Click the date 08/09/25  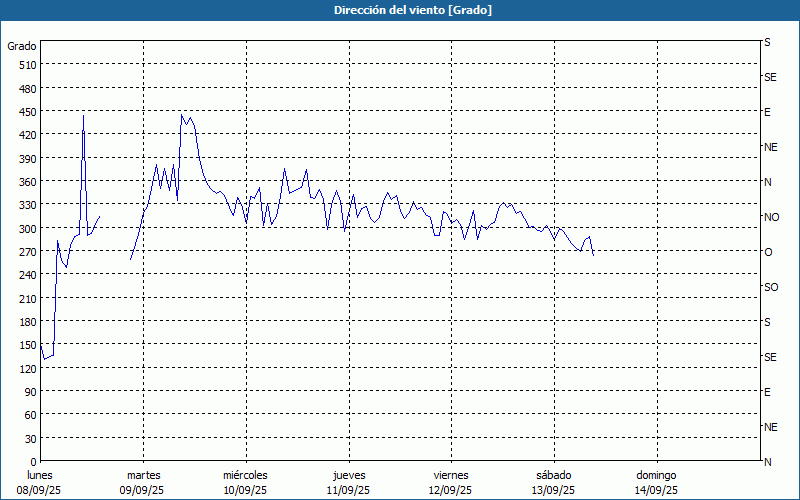click(39, 490)
